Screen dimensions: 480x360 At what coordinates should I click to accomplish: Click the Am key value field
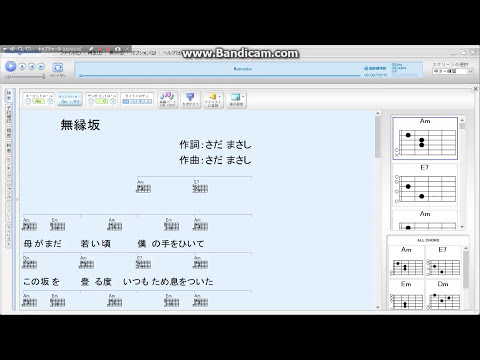coord(39,101)
